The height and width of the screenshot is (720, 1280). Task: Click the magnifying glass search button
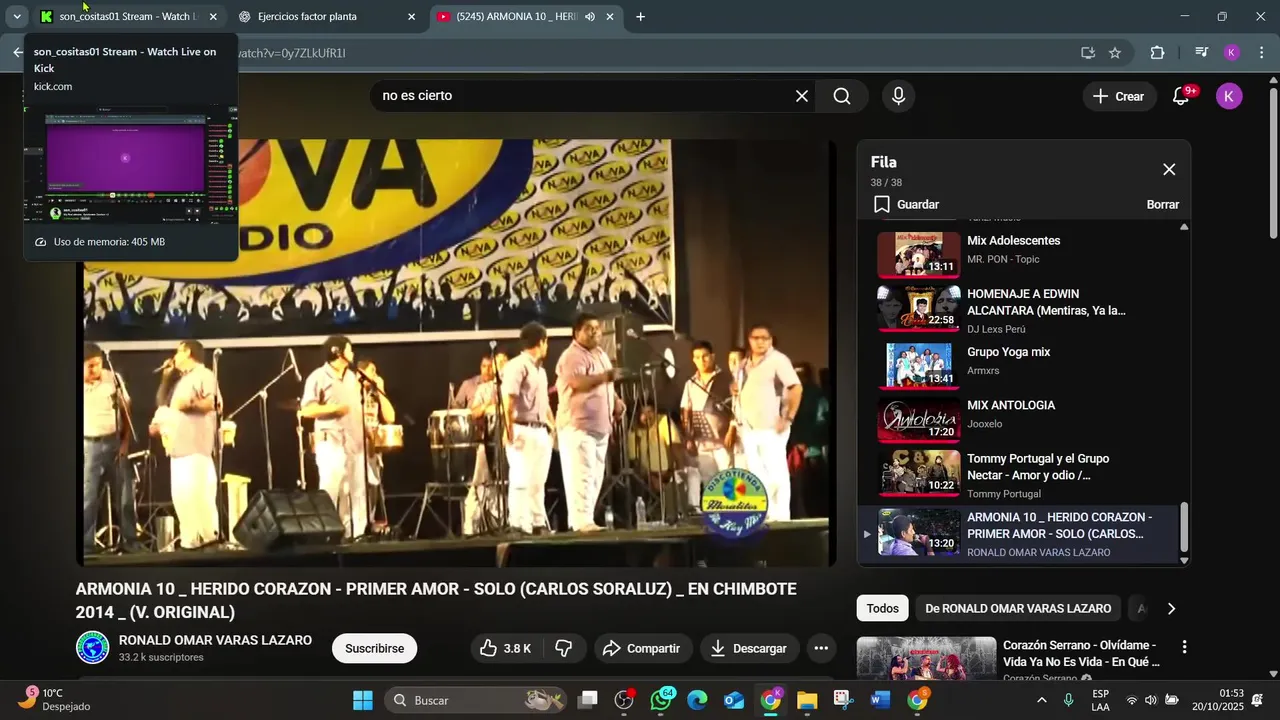point(842,96)
